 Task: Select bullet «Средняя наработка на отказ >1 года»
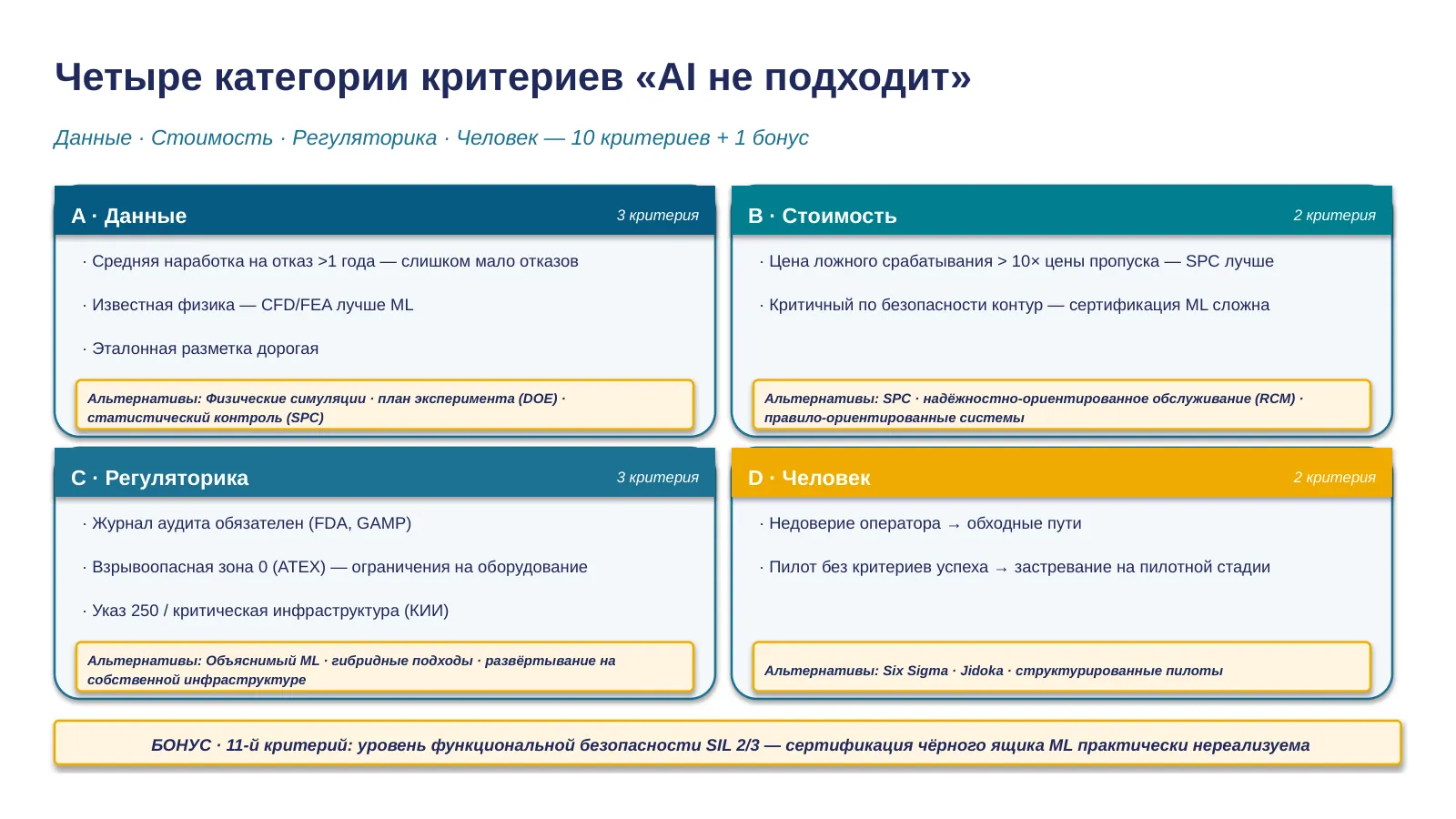pos(330,261)
